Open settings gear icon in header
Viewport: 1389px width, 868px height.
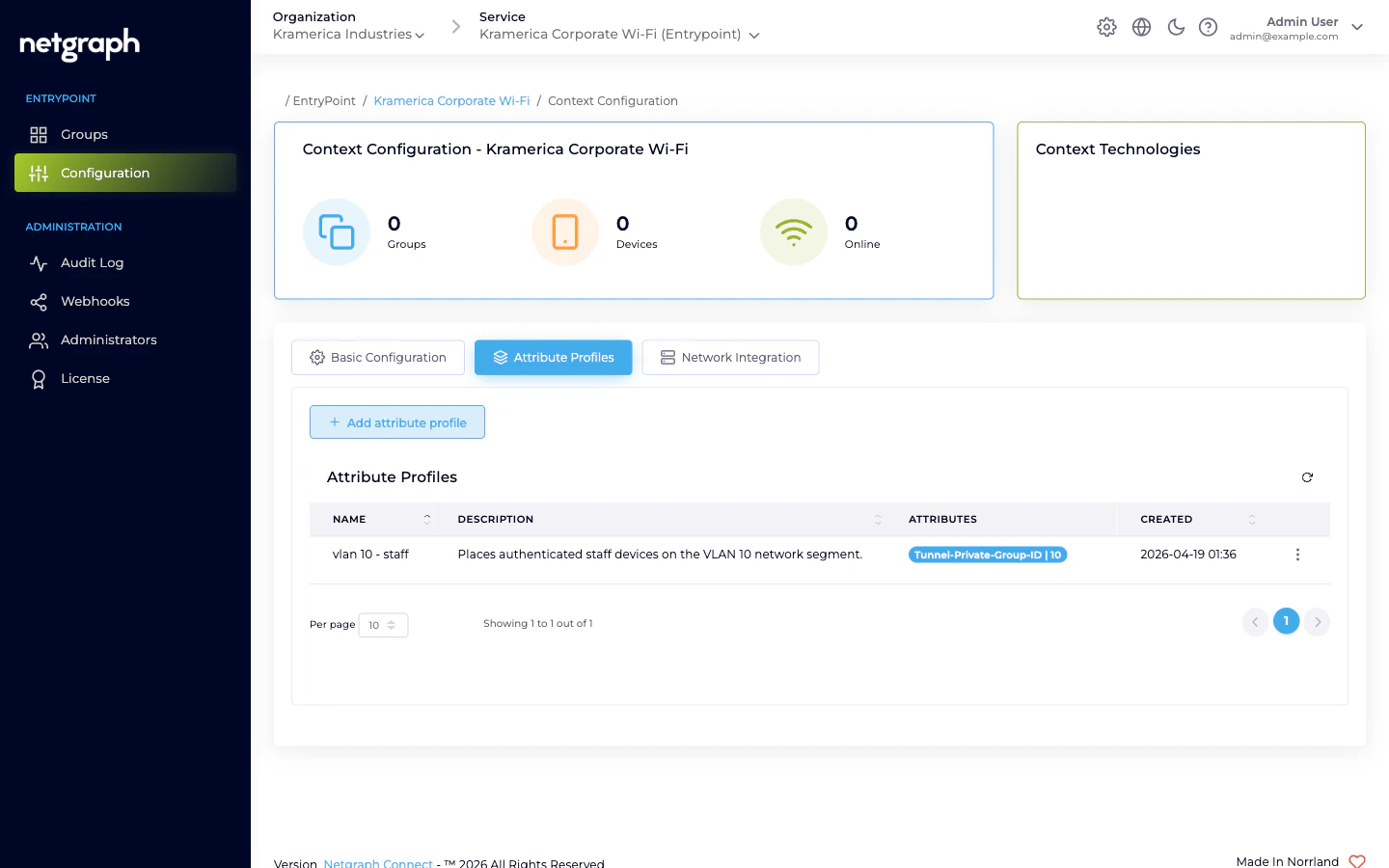(x=1106, y=27)
